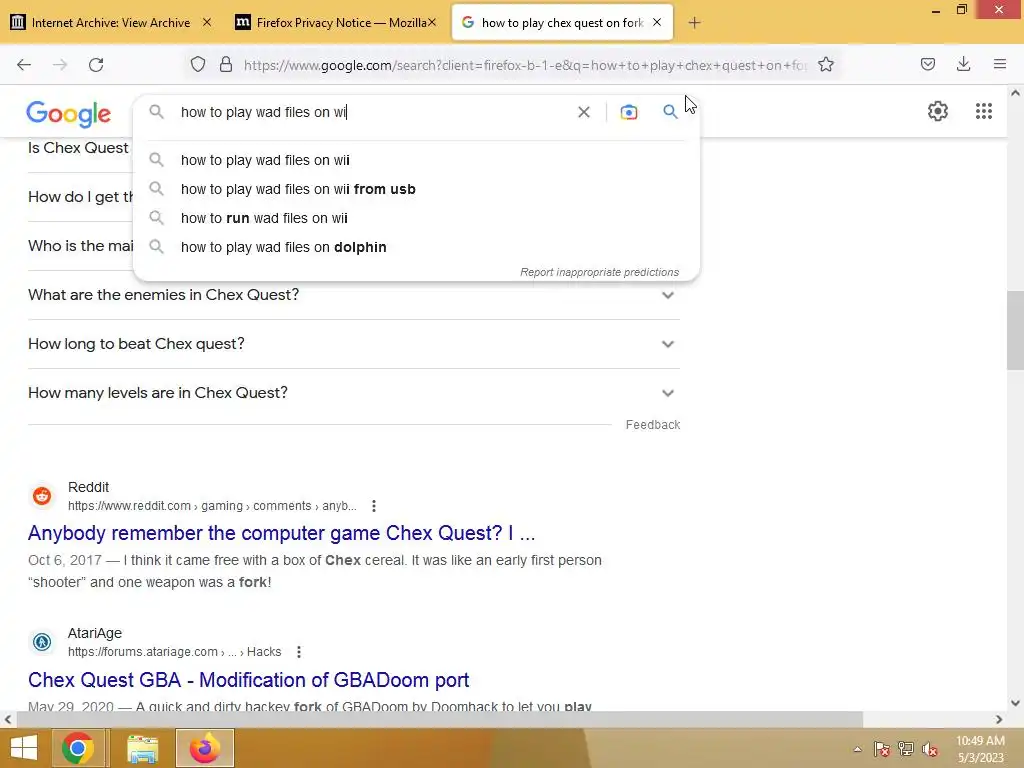This screenshot has width=1024, height=768.
Task: Open the Firefox hamburger menu
Action: point(1000,64)
